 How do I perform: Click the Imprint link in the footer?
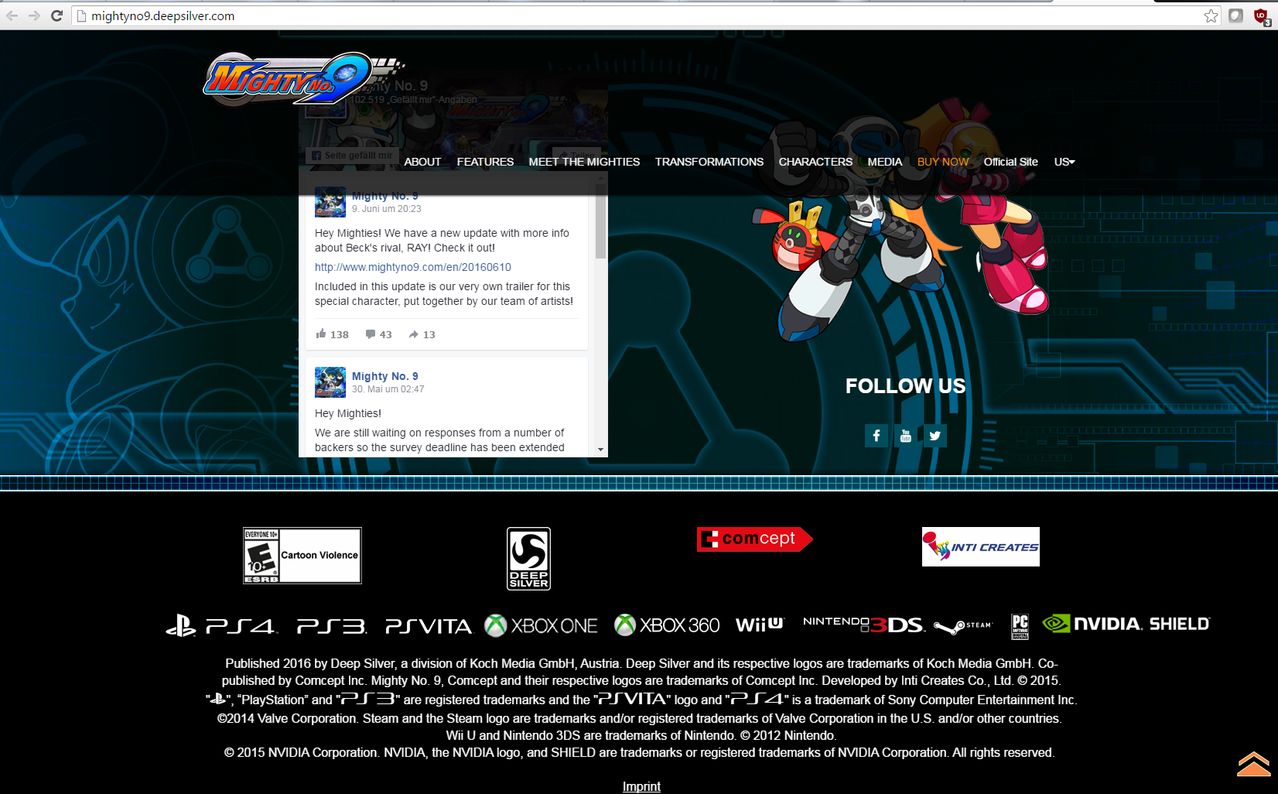(x=642, y=786)
